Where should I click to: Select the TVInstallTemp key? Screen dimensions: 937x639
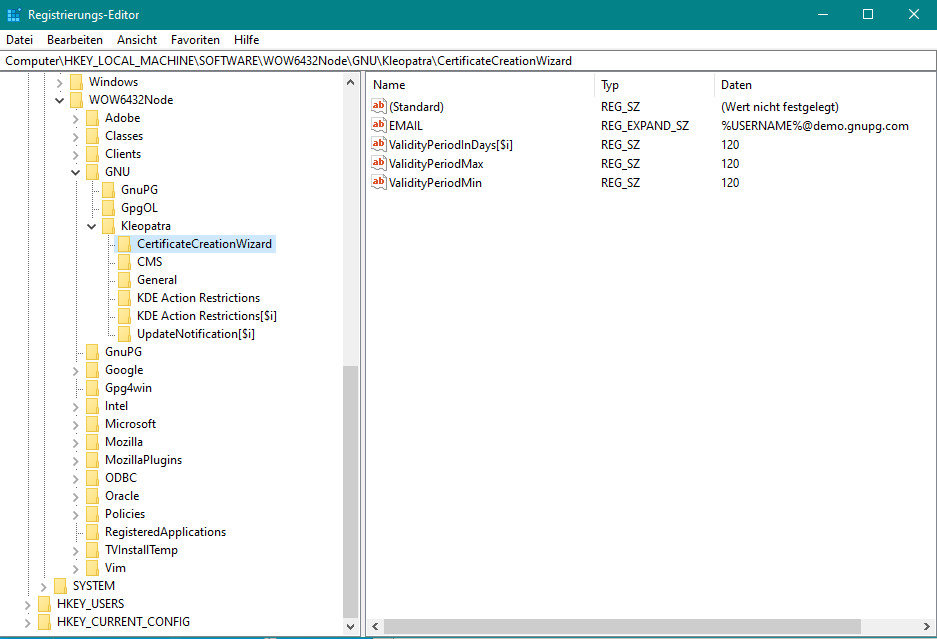(141, 550)
